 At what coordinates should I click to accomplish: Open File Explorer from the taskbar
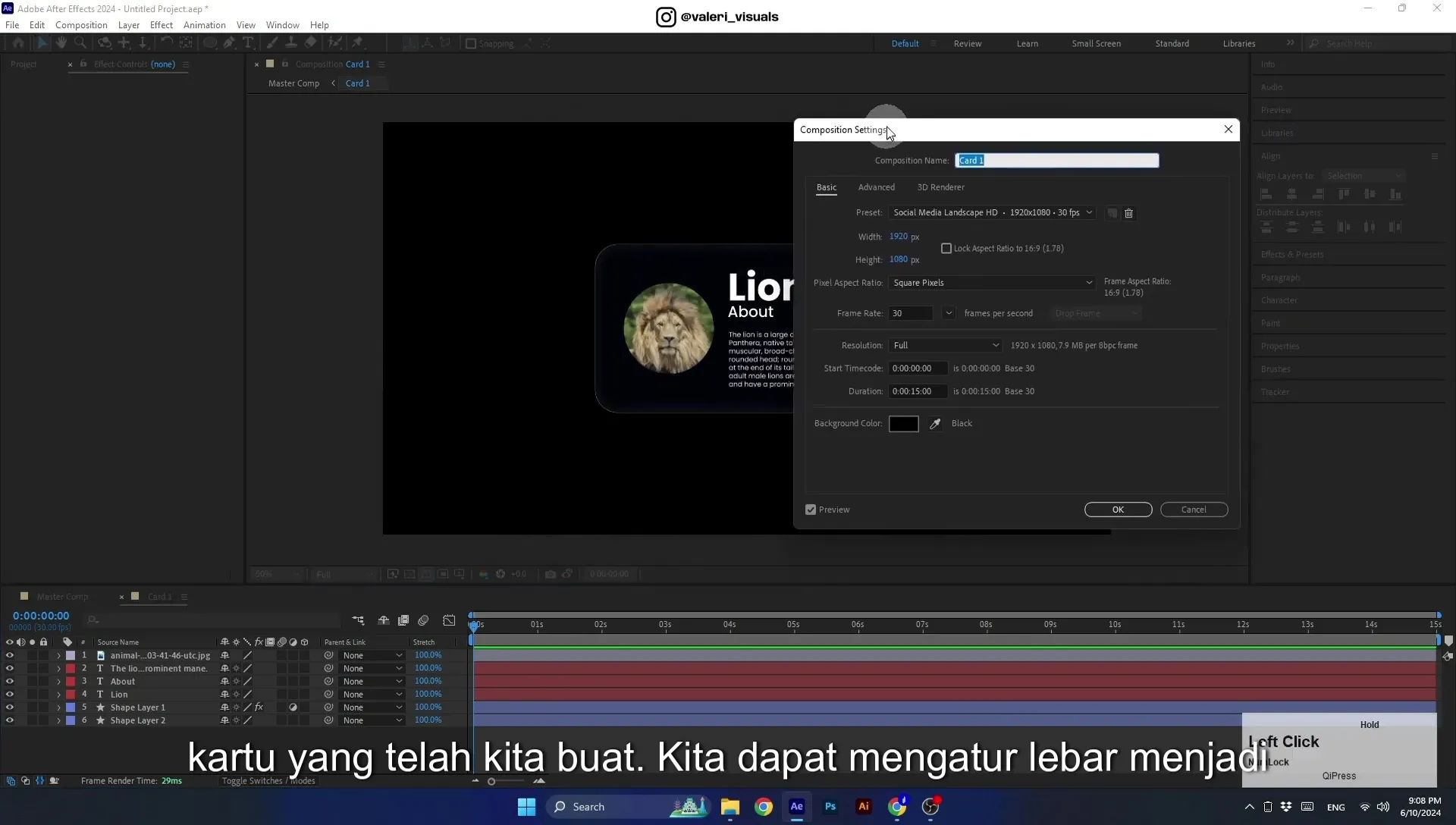[730, 807]
